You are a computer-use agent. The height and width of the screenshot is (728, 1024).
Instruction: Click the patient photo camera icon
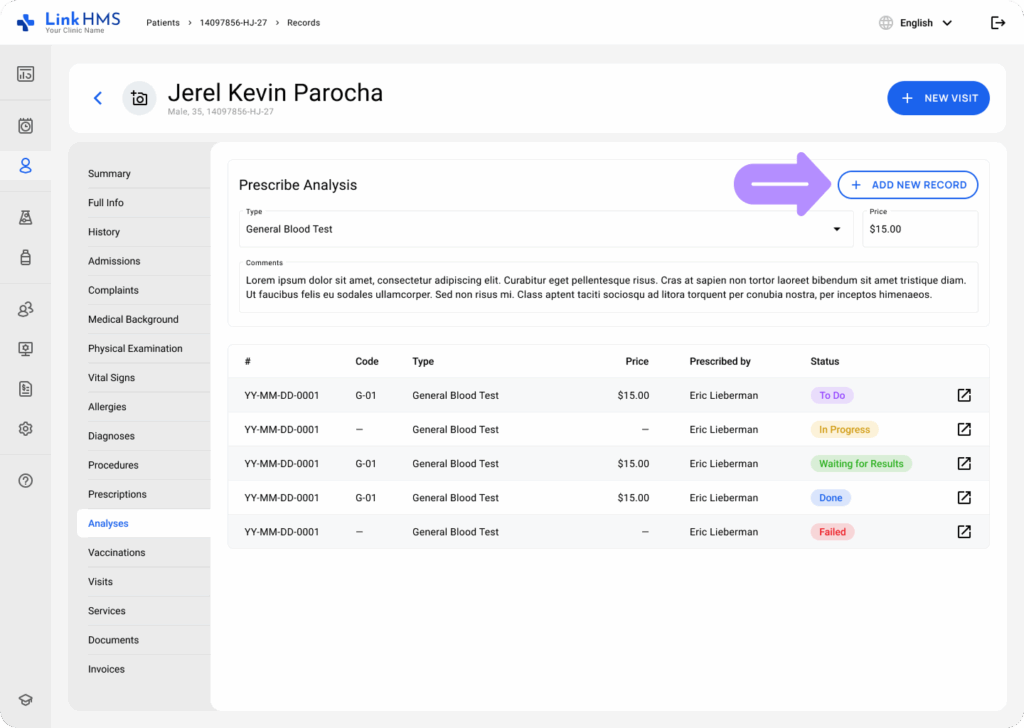coord(139,99)
